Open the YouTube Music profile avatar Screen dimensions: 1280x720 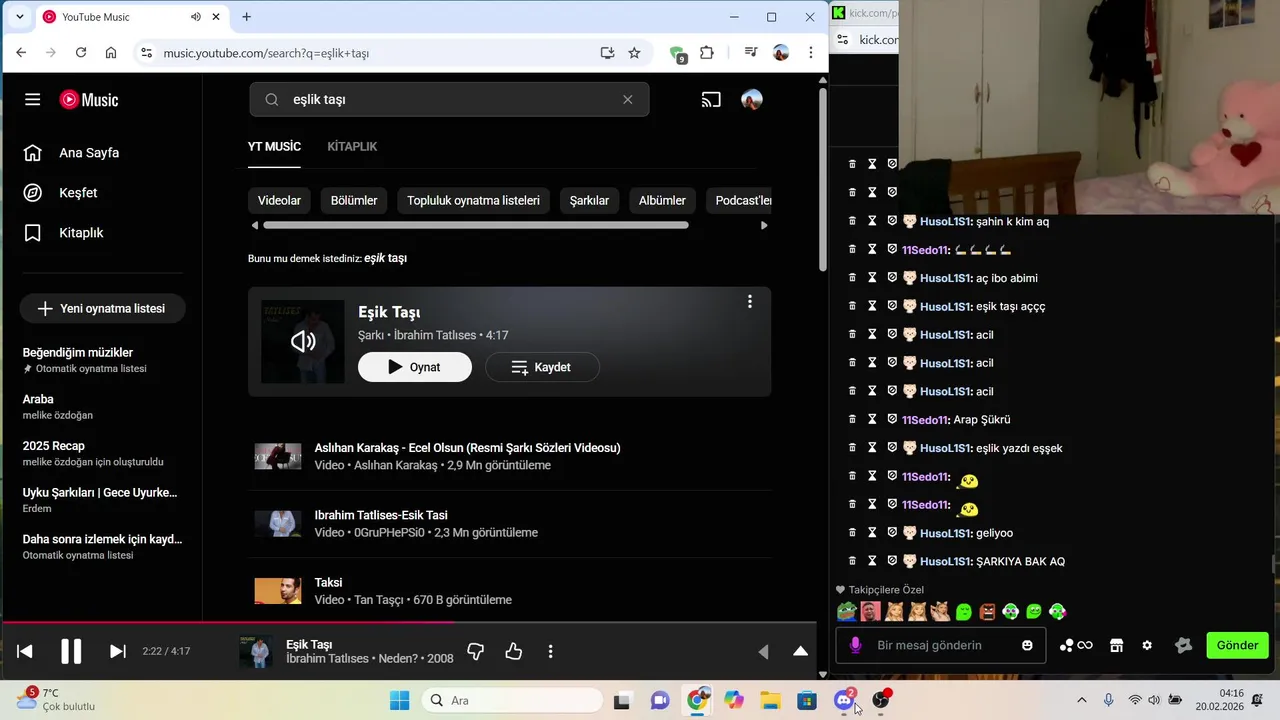[752, 100]
